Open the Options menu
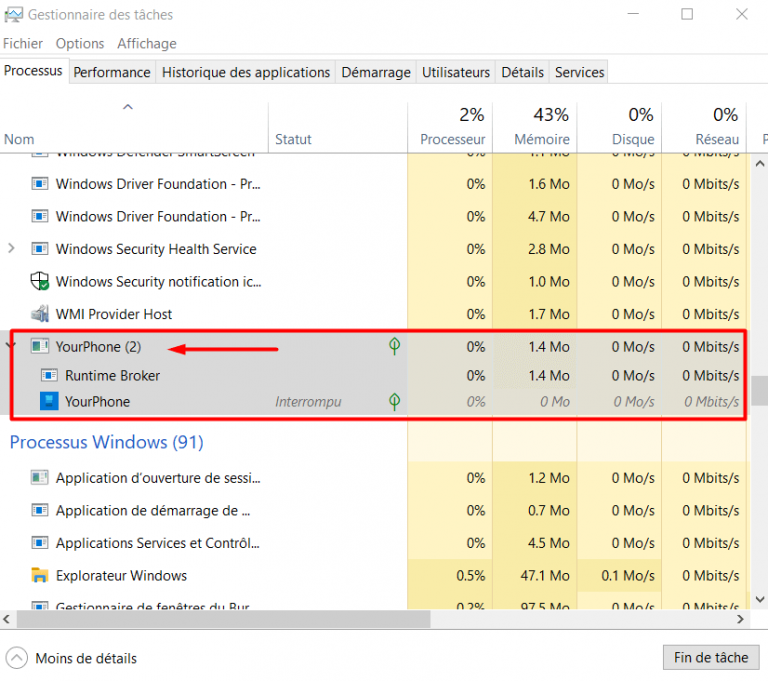Image resolution: width=768 pixels, height=681 pixels. point(80,44)
